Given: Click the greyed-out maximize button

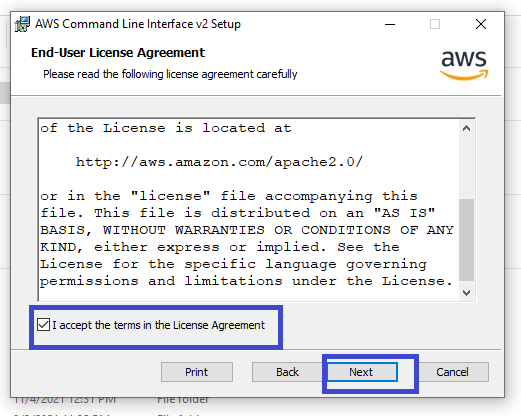Looking at the screenshot, I should 435,24.
